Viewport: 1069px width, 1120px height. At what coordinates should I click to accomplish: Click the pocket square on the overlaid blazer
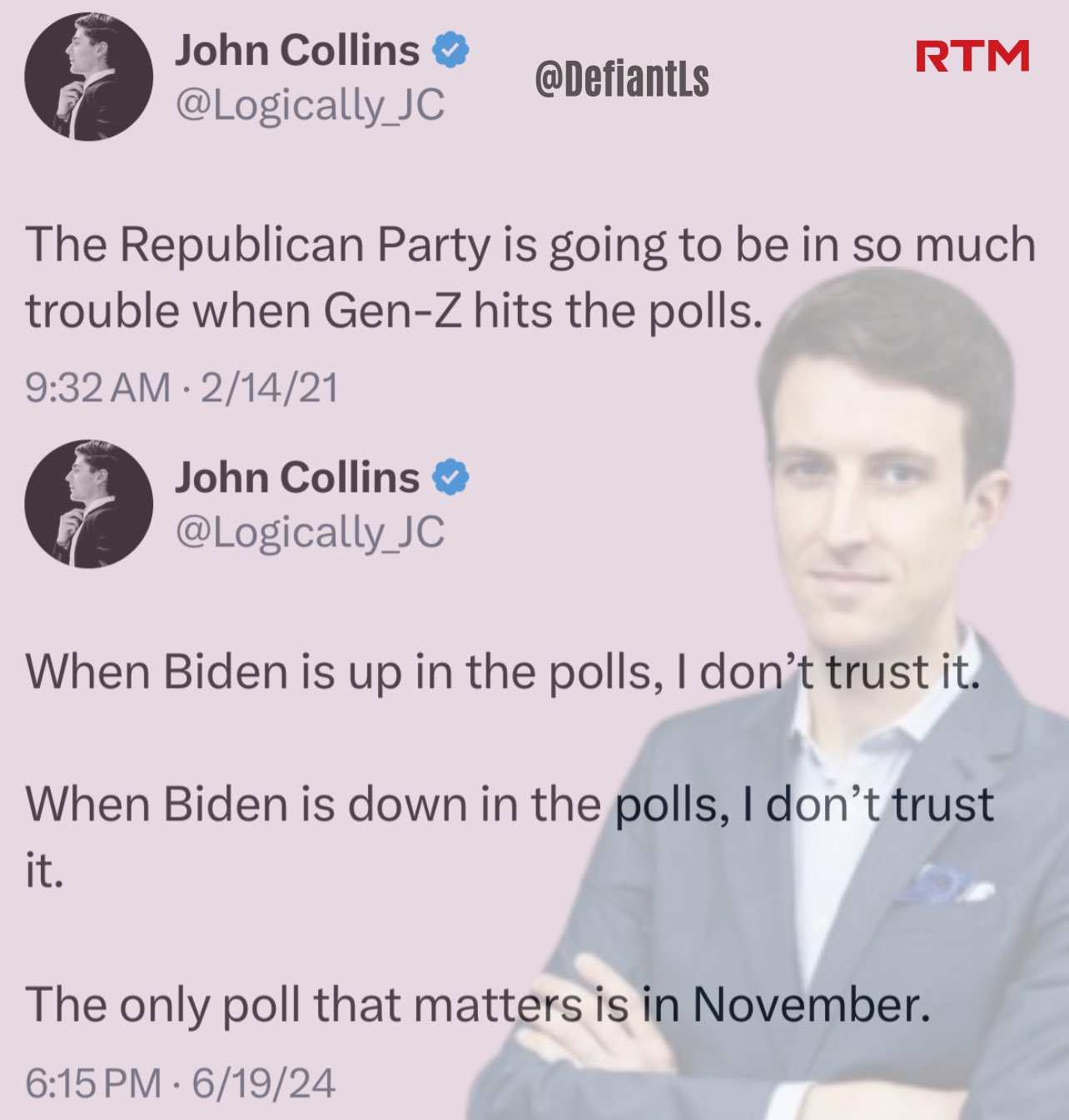[944, 884]
